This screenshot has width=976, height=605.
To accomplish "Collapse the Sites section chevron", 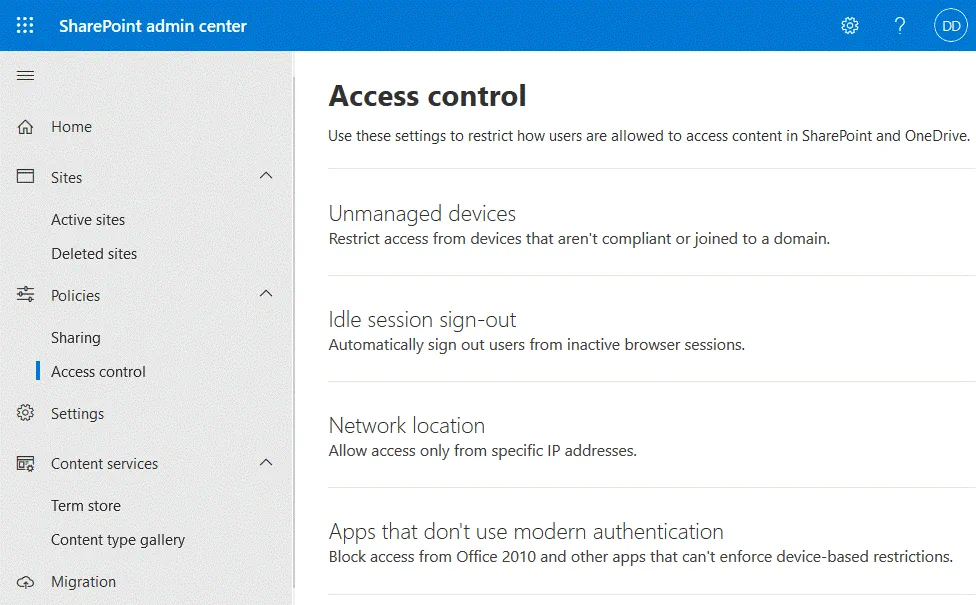I will (266, 175).
